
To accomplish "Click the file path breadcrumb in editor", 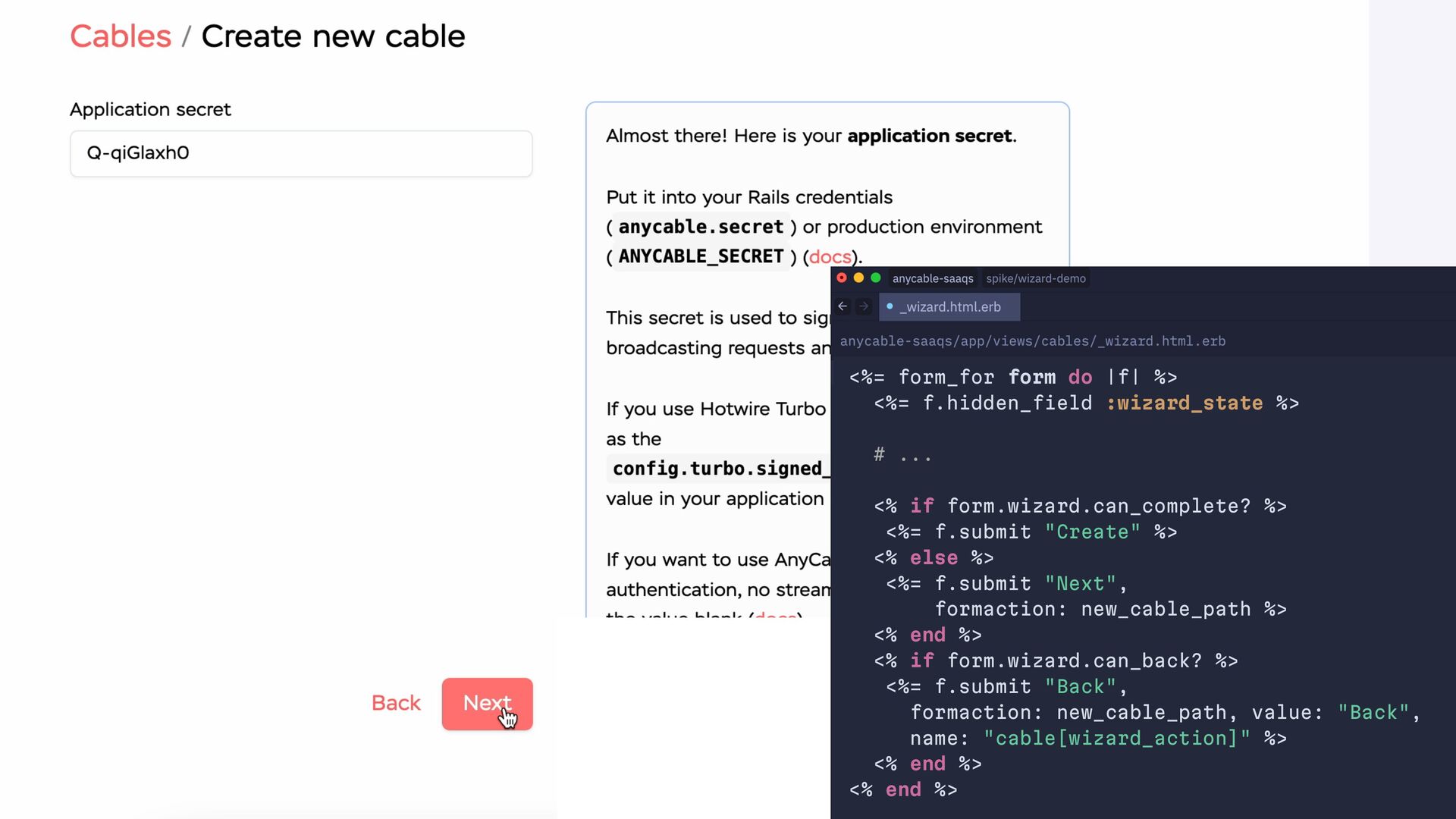I will tap(1032, 341).
